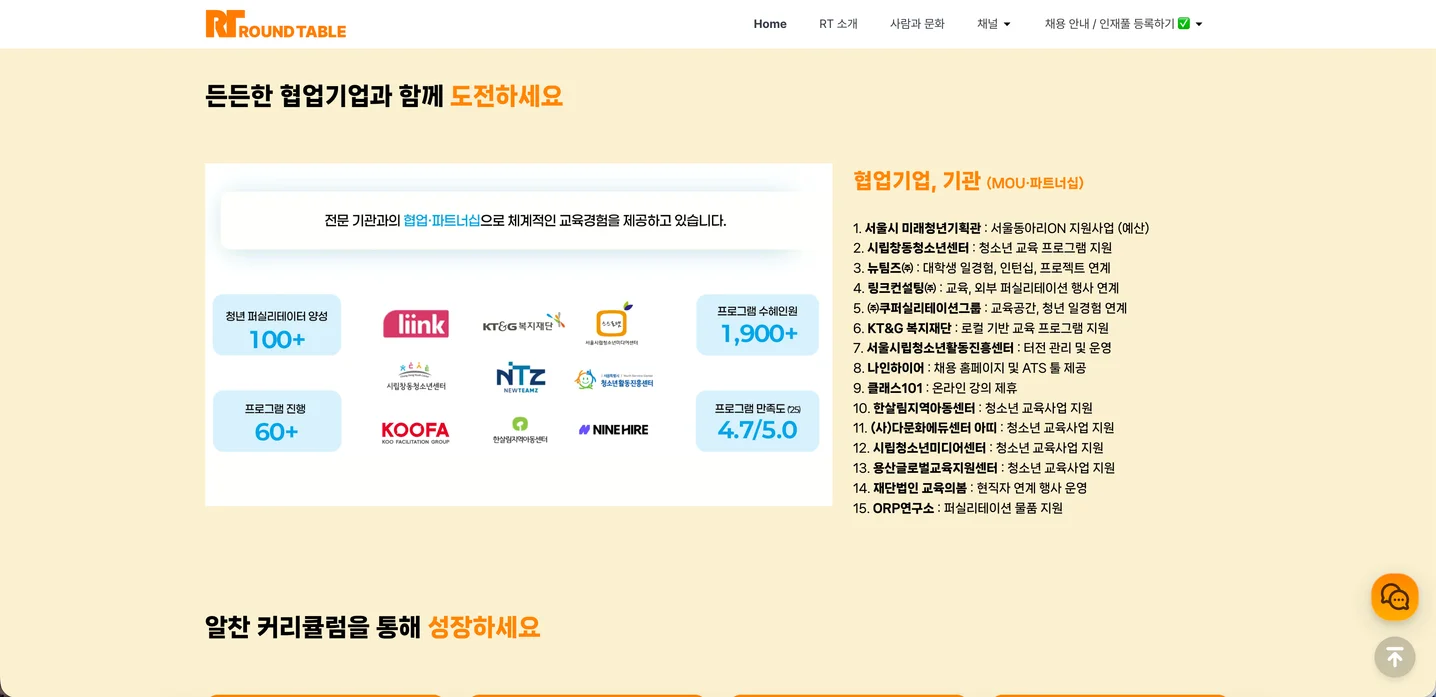Click the NINE HIRE partner logo
The image size is (1436, 697).
click(614, 429)
